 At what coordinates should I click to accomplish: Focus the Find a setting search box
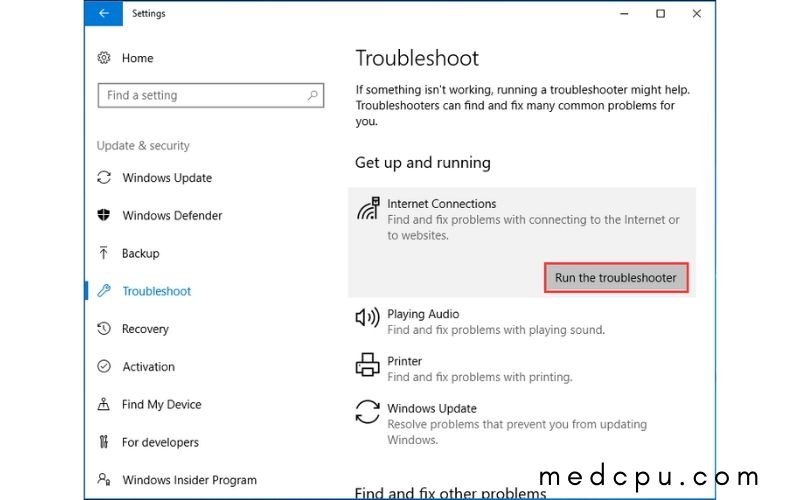point(211,95)
